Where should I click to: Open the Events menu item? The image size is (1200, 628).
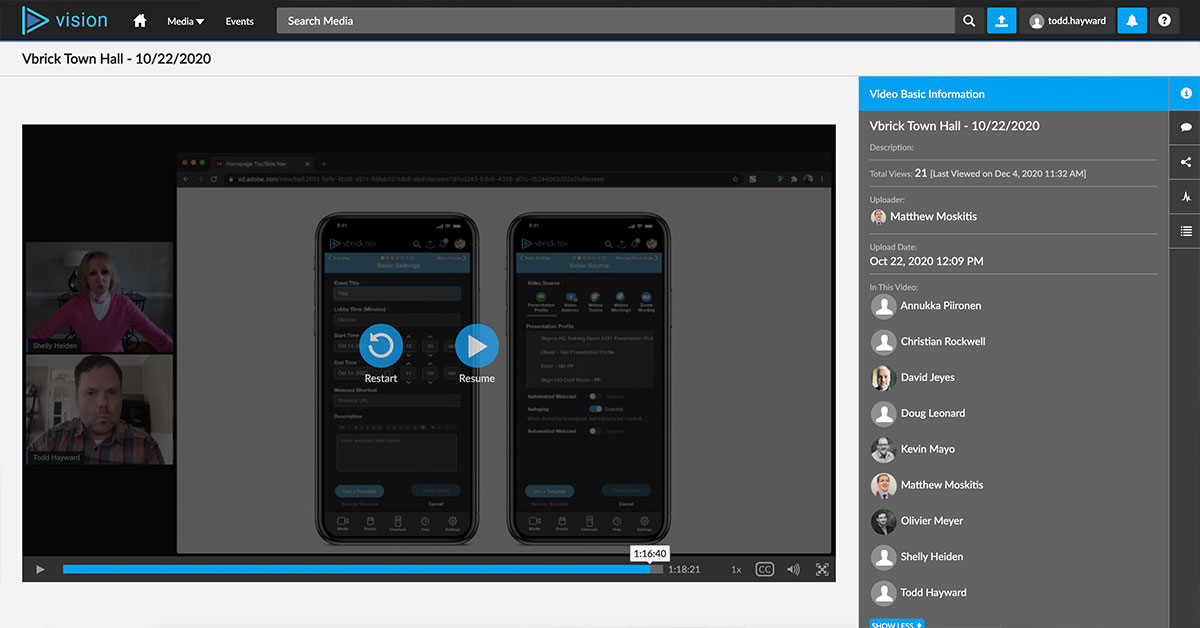240,21
